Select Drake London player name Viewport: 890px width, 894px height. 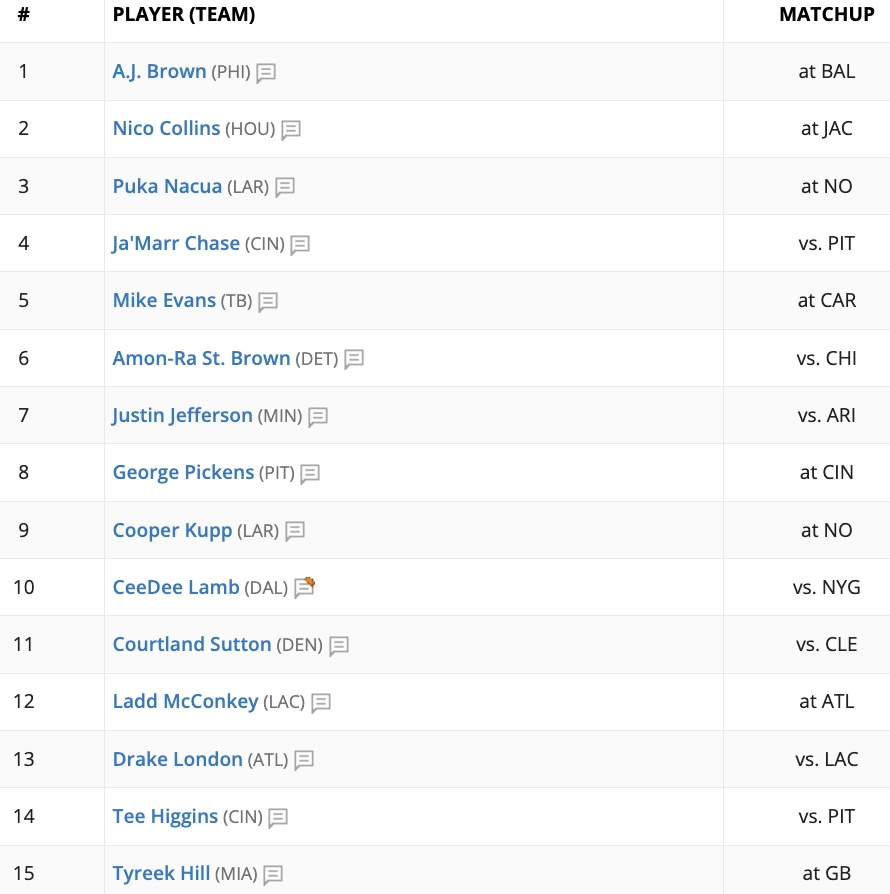[177, 759]
